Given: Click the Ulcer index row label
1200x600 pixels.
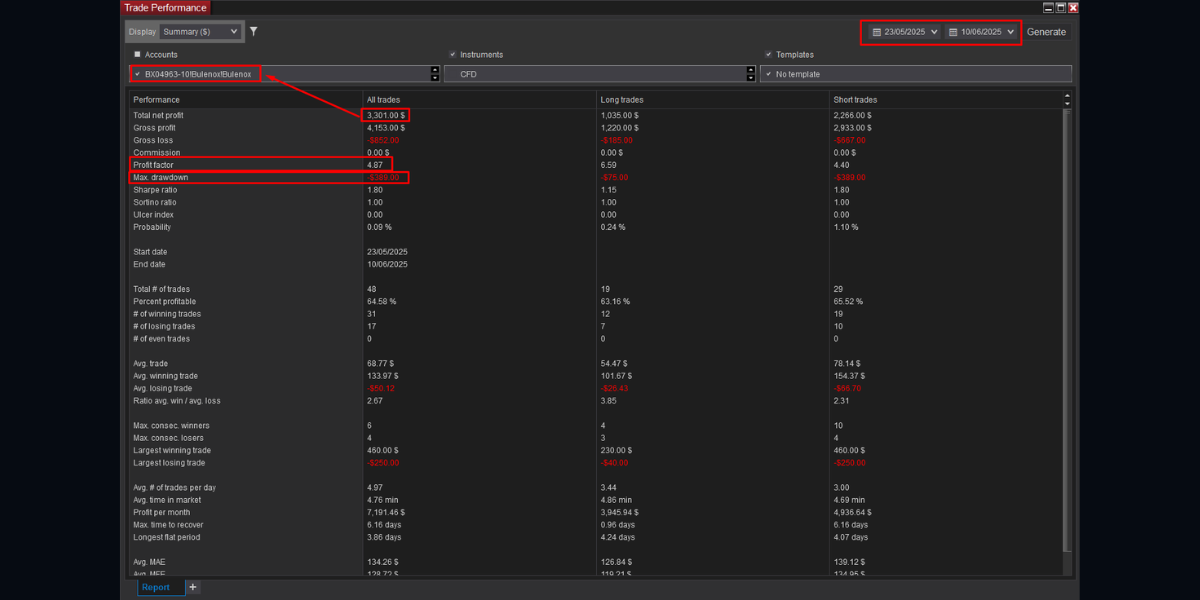Looking at the screenshot, I should click(x=153, y=215).
